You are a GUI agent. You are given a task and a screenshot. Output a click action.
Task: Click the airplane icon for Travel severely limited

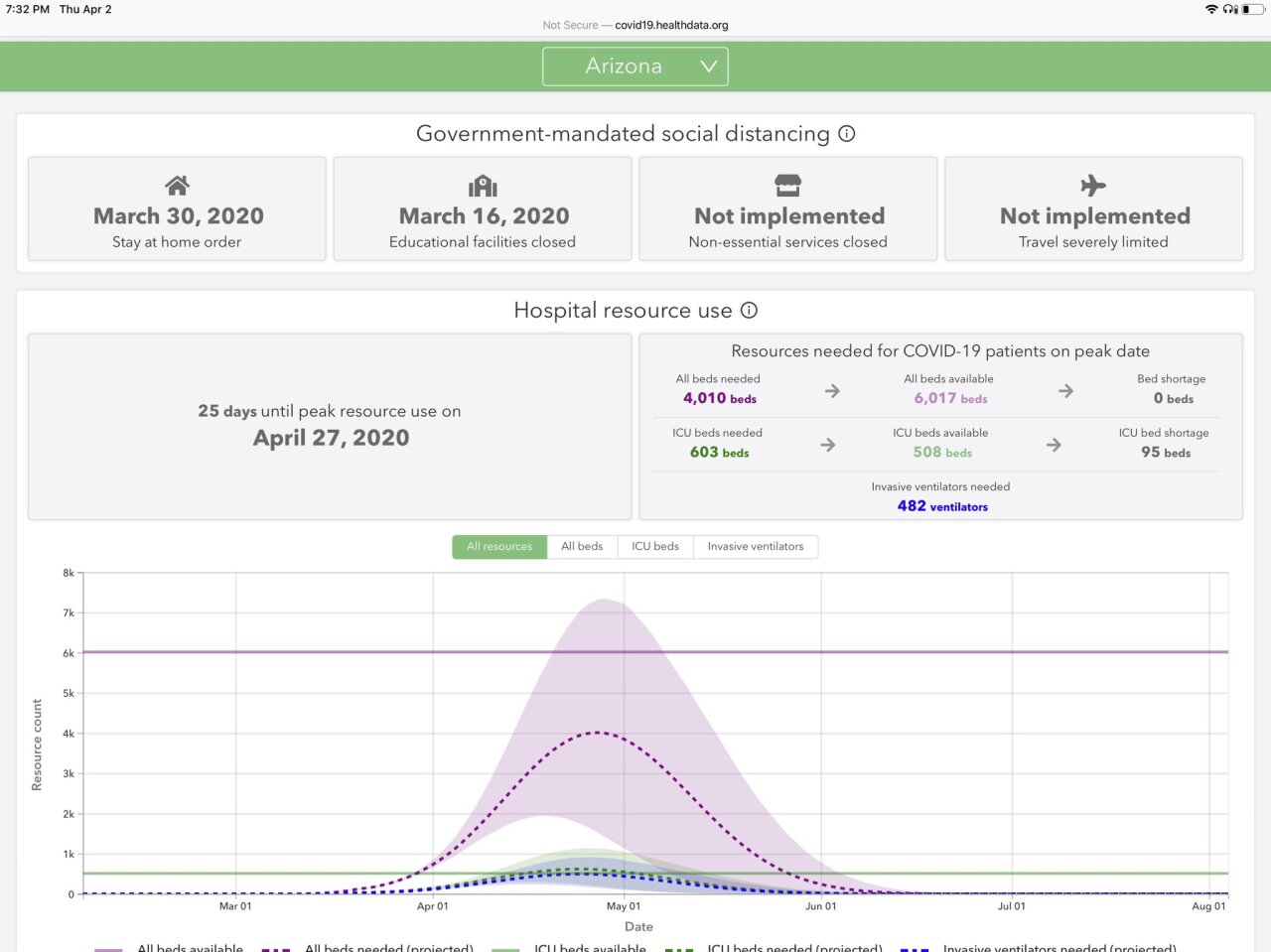1093,186
